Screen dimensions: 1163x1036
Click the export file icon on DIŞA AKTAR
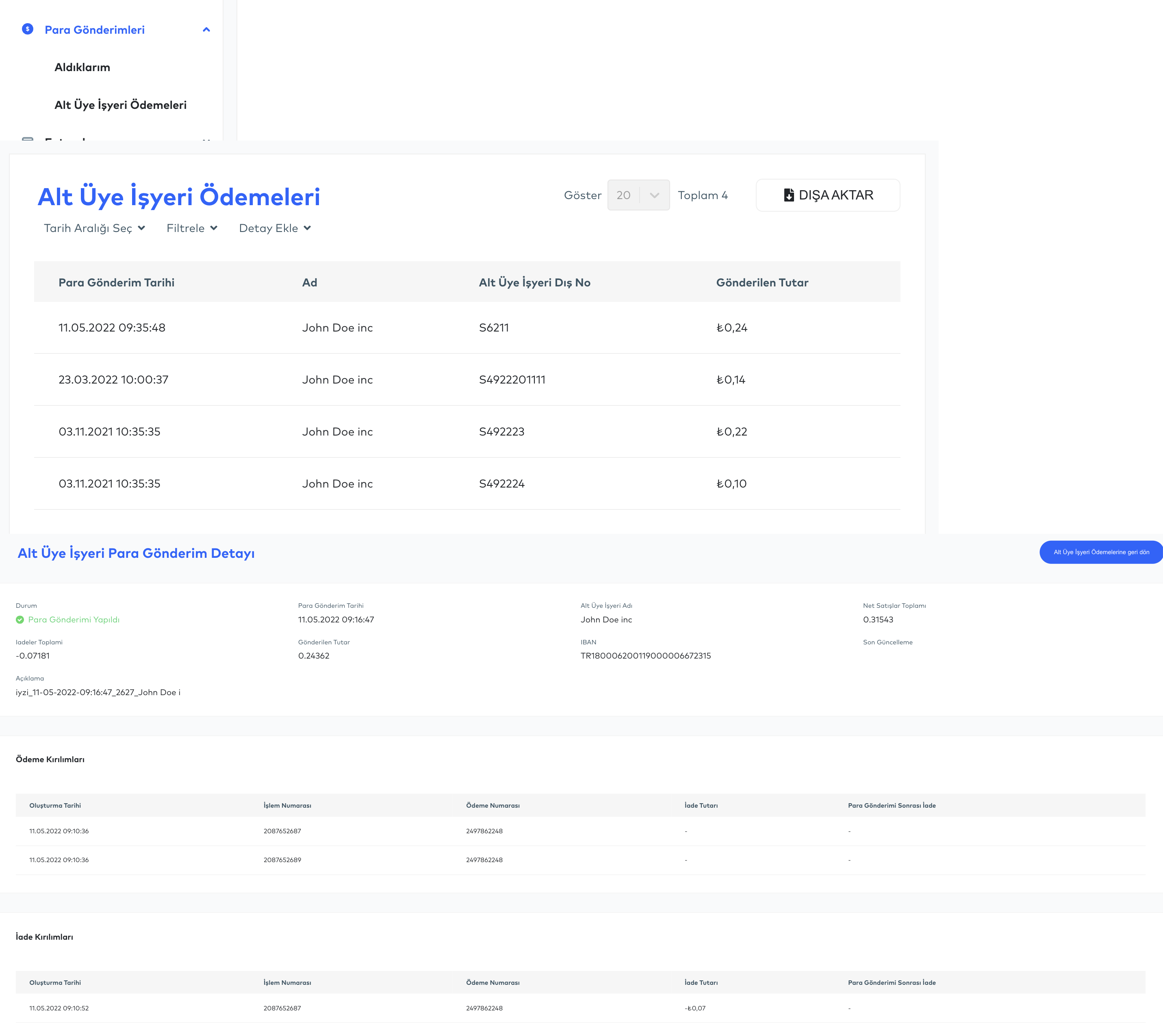[x=788, y=195]
